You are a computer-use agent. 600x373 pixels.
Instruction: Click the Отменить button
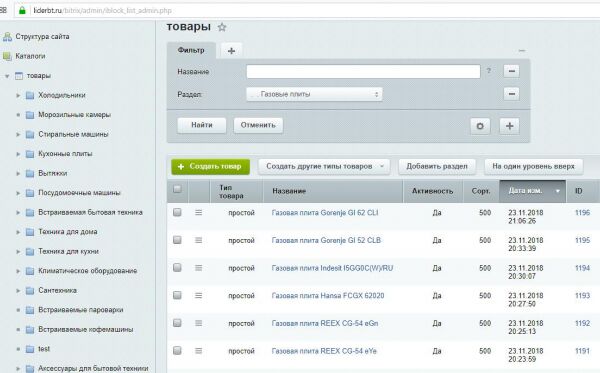click(x=258, y=125)
